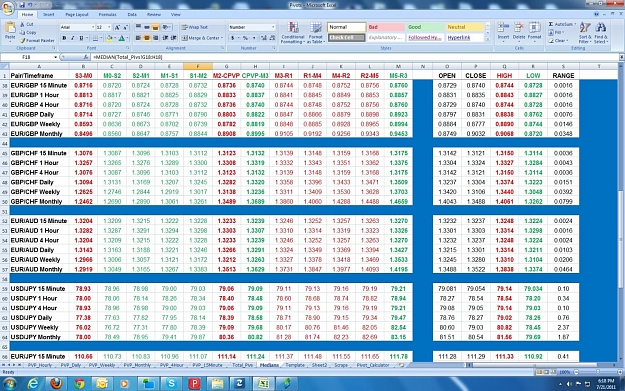This screenshot has width=625, height=391.
Task: Open the Pivot_Calculator sheet tab
Action: 373,365
